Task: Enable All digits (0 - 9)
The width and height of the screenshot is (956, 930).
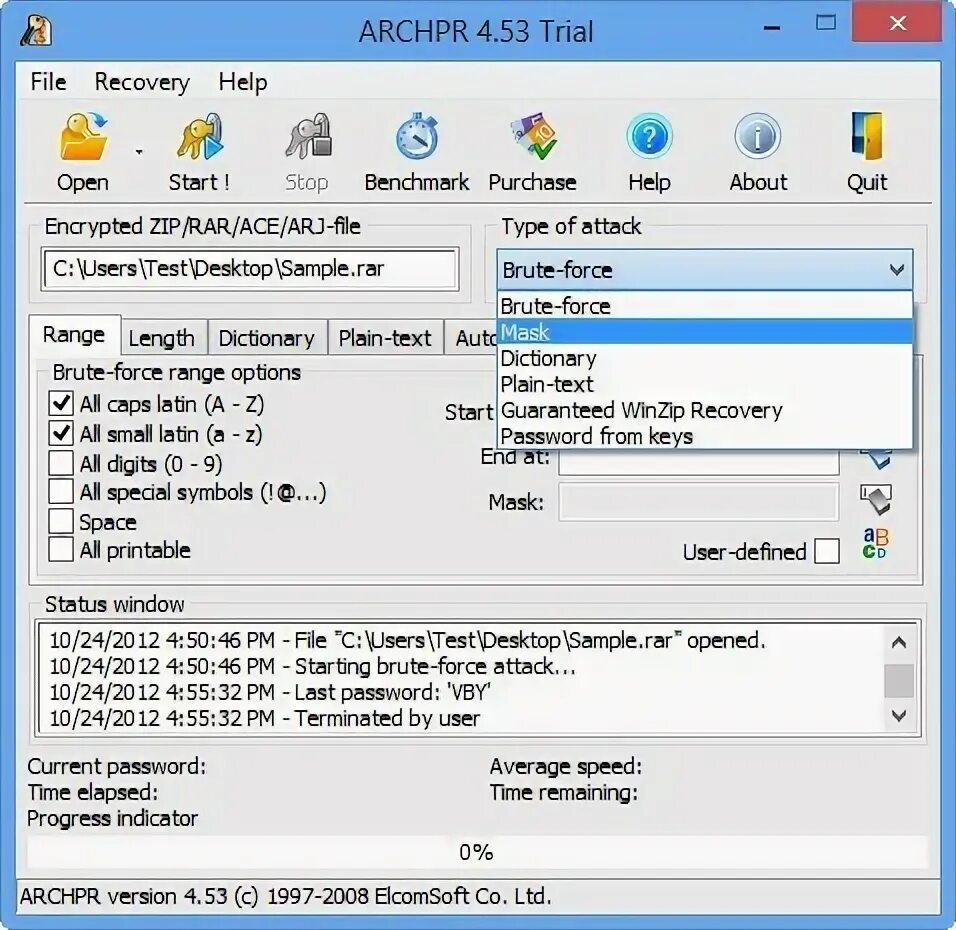Action: [61, 463]
